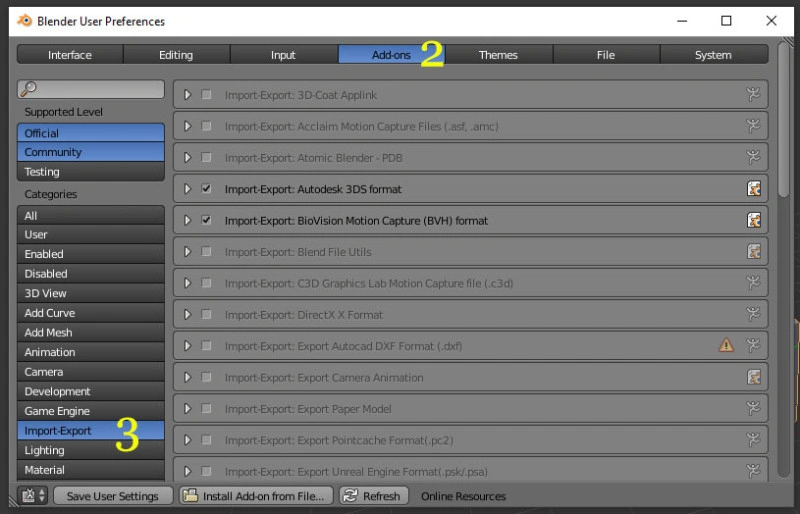Click the Blender logo in title bar
800x514 pixels.
click(x=24, y=20)
